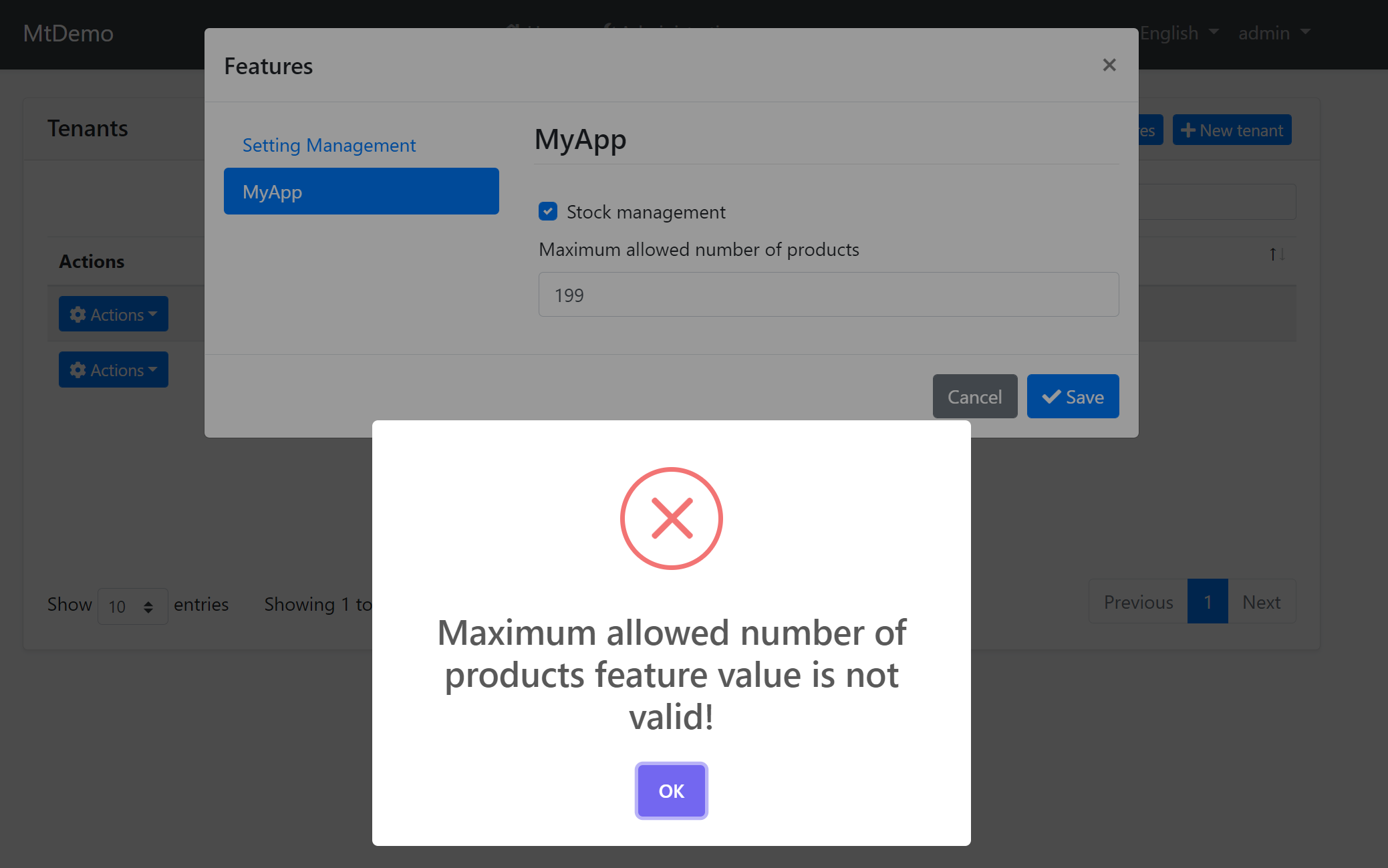Click the MtDemo brand logo
The width and height of the screenshot is (1388, 868).
click(67, 33)
